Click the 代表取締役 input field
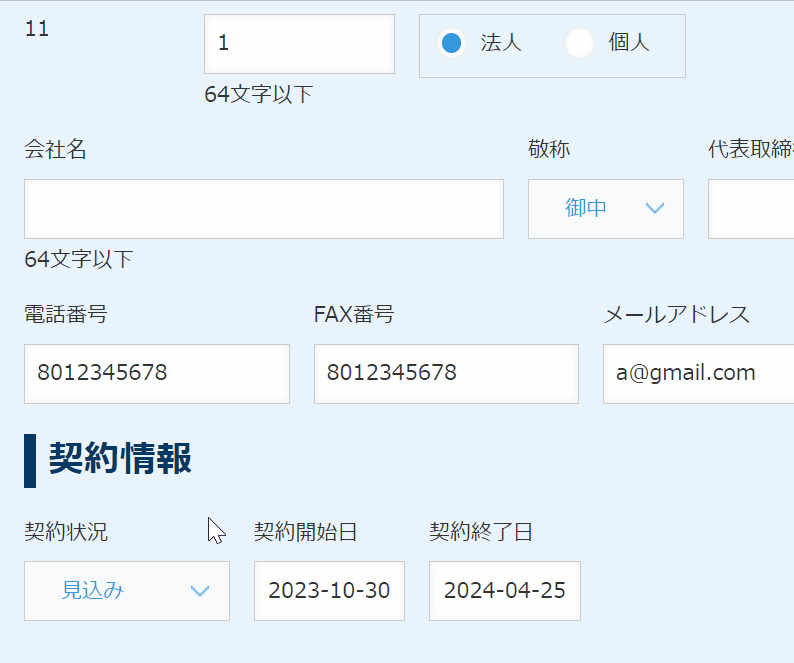This screenshot has width=794, height=663. [751, 209]
